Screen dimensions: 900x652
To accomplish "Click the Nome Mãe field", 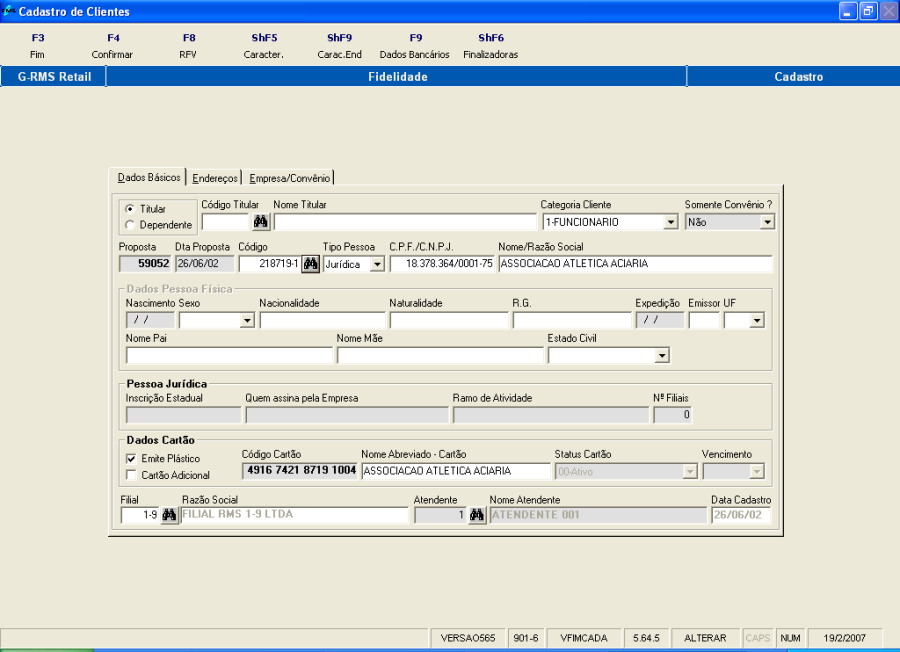I will (440, 356).
